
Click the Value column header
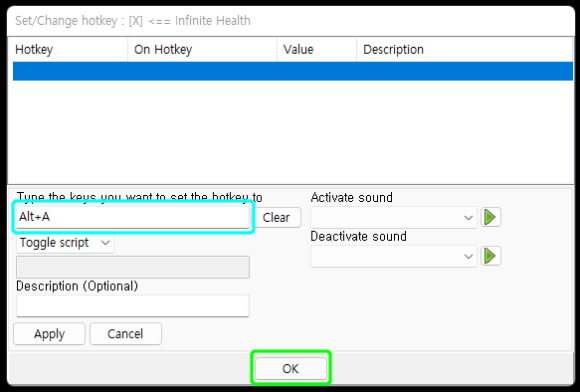(x=317, y=50)
